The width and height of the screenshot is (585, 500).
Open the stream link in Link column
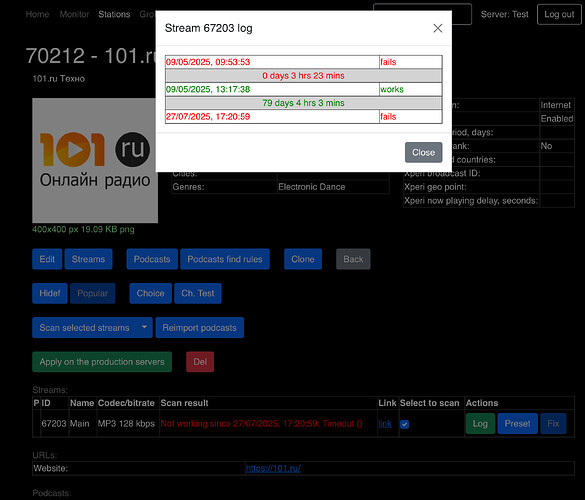pyautogui.click(x=385, y=424)
